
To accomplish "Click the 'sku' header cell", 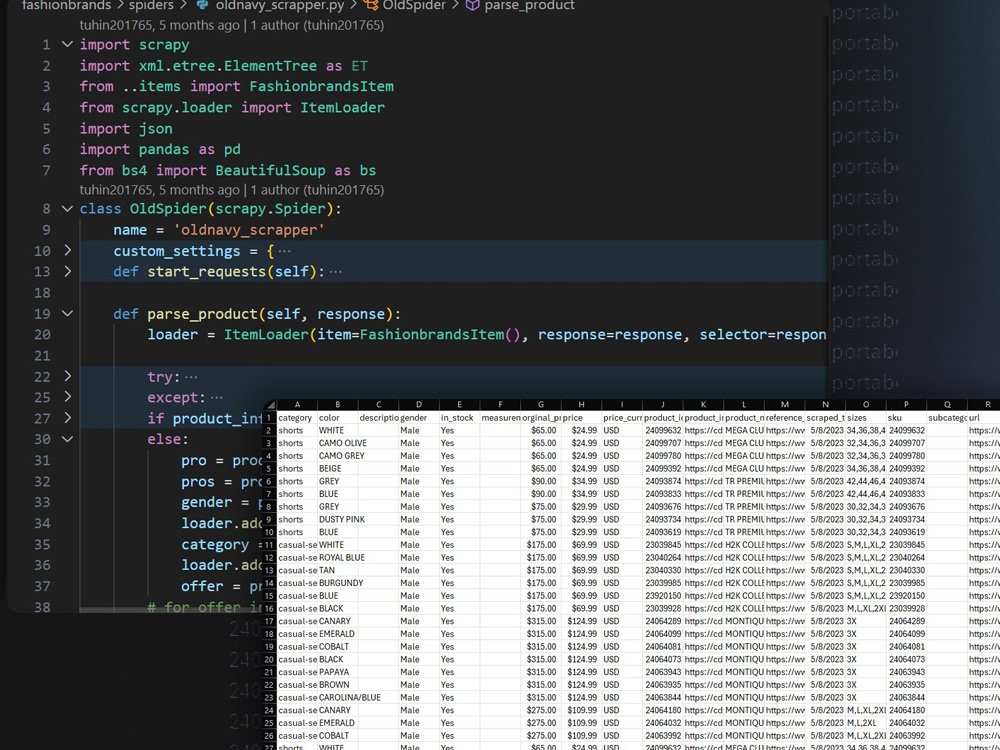I will (x=906, y=418).
